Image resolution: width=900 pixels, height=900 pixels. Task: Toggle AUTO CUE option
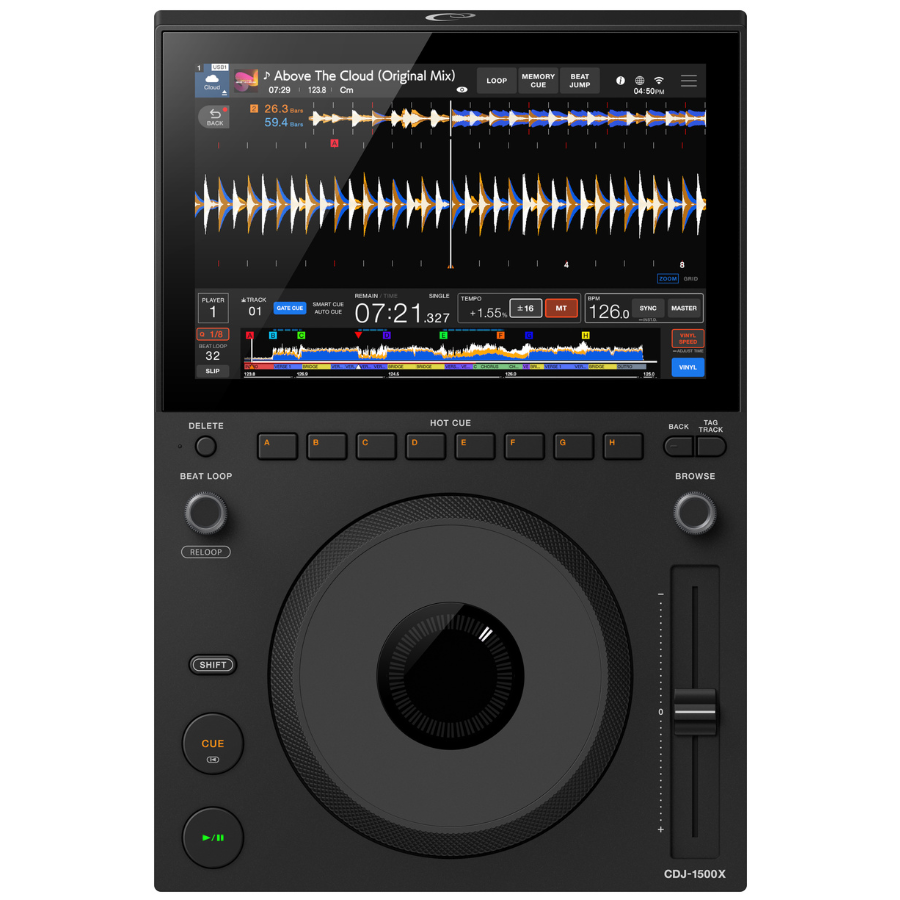[x=328, y=312]
